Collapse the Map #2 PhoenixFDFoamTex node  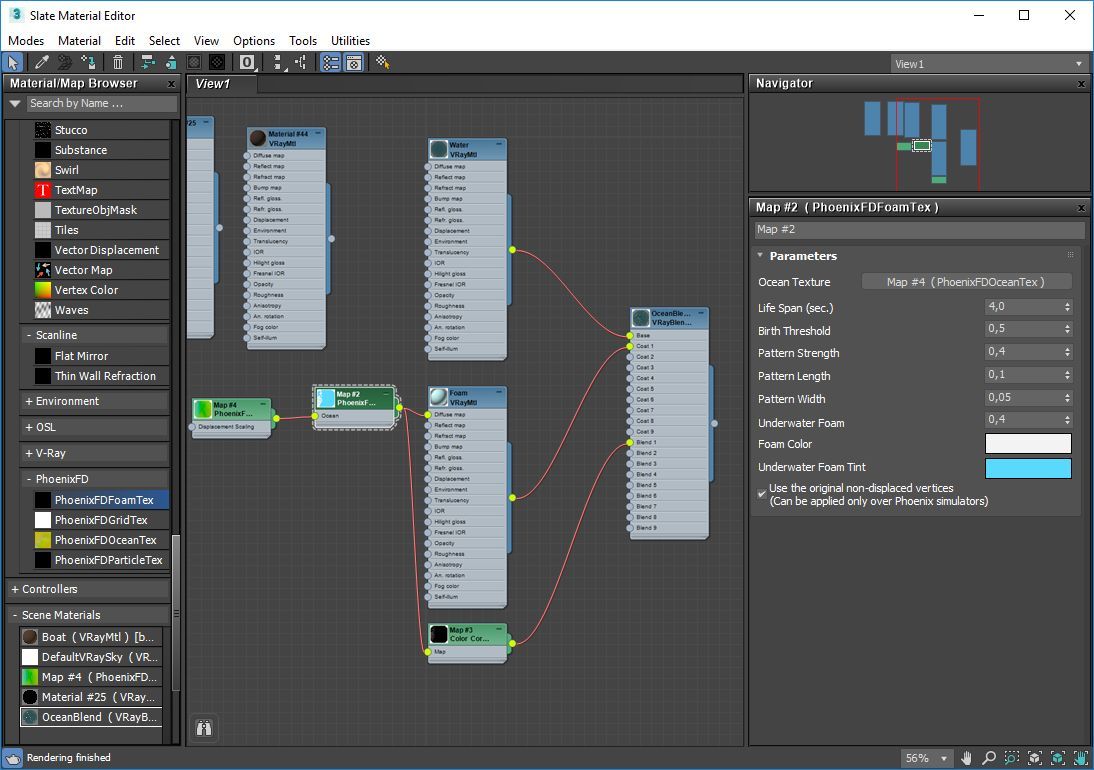click(x=387, y=393)
